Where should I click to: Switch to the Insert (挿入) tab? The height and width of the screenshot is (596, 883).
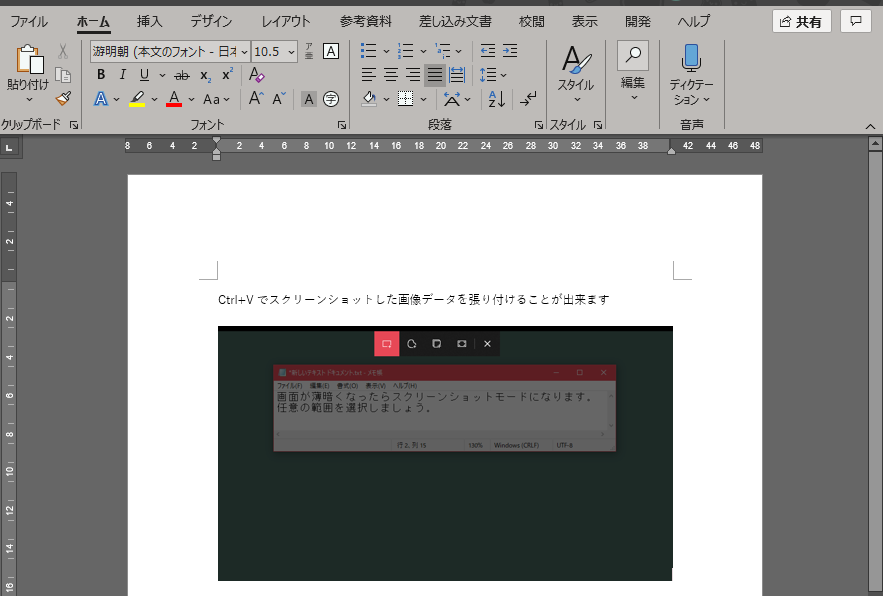pyautogui.click(x=149, y=21)
